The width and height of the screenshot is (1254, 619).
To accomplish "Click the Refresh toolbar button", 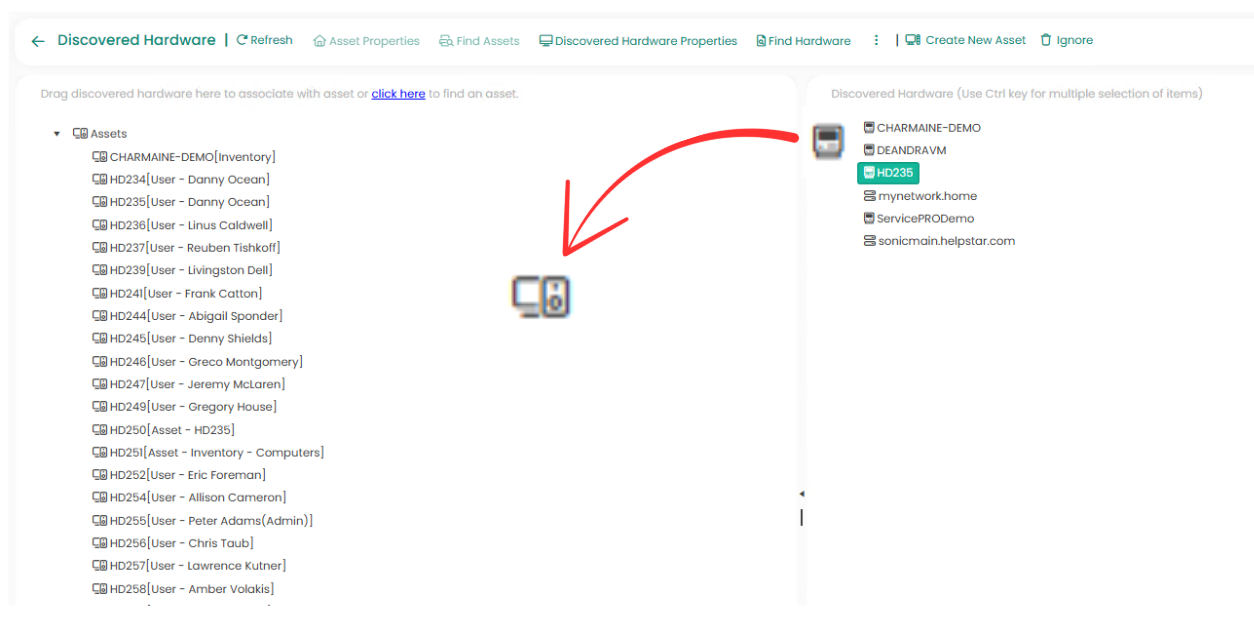I will coord(264,41).
